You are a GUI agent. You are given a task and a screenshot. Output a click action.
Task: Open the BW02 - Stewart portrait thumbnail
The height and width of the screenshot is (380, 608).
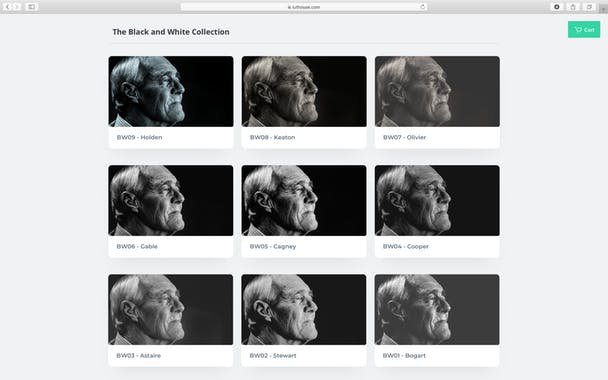(304, 309)
